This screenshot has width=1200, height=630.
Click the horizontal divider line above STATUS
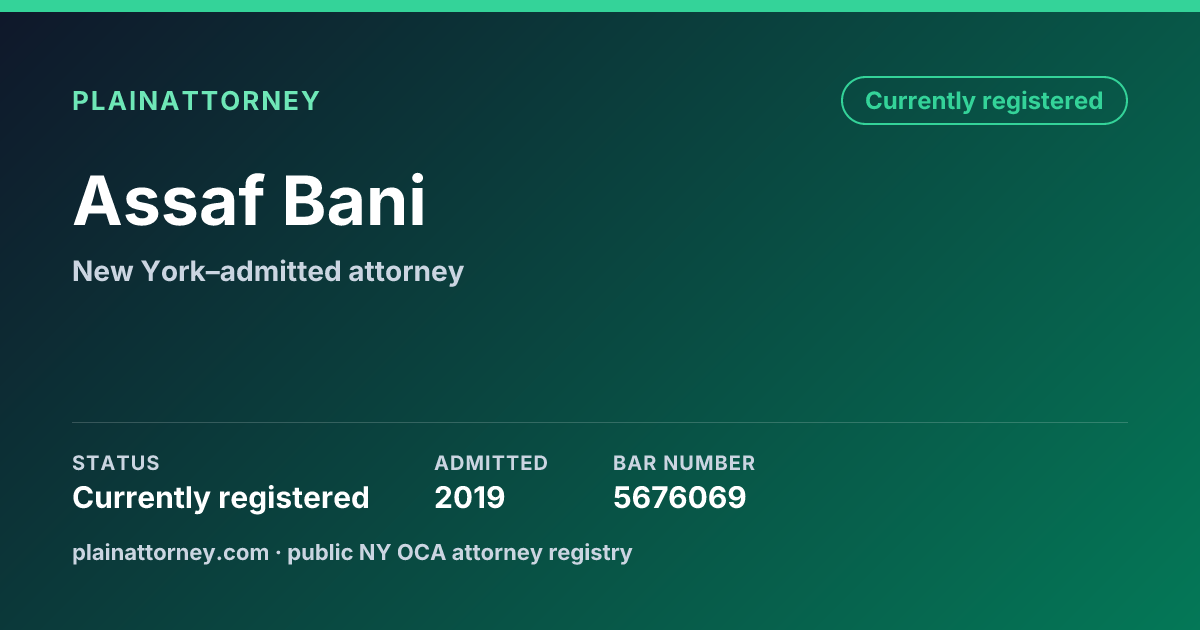(x=600, y=422)
